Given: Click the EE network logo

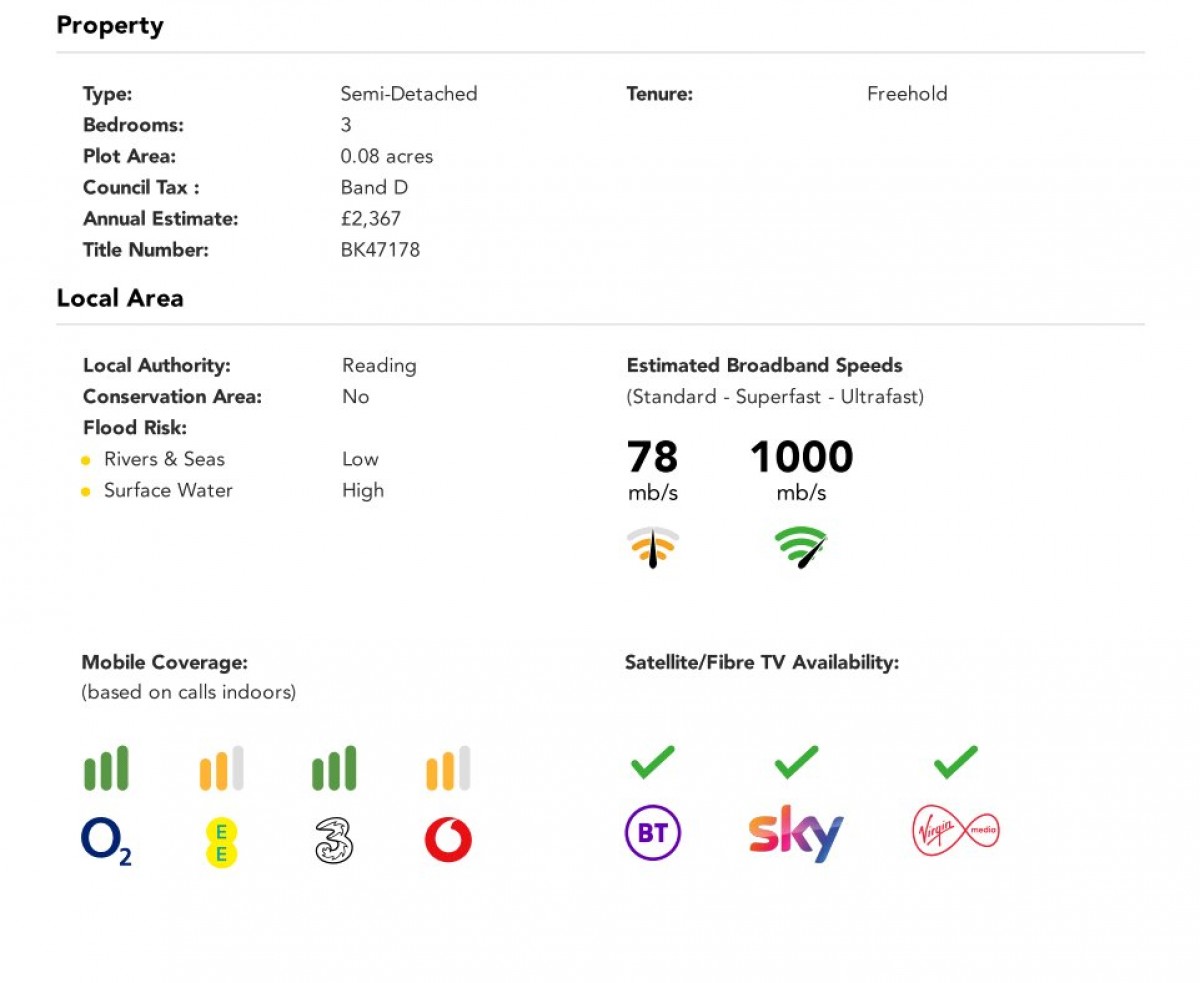Looking at the screenshot, I should (x=221, y=842).
